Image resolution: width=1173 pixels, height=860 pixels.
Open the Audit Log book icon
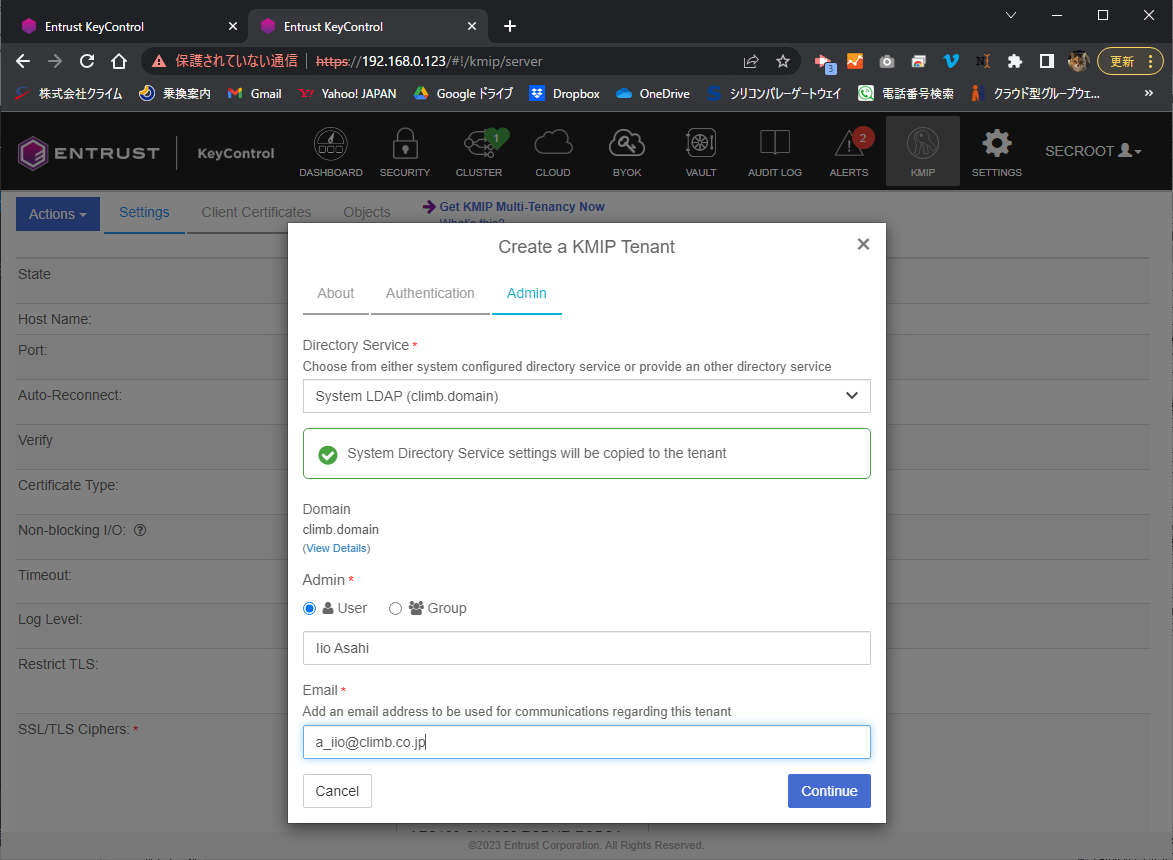pos(775,144)
